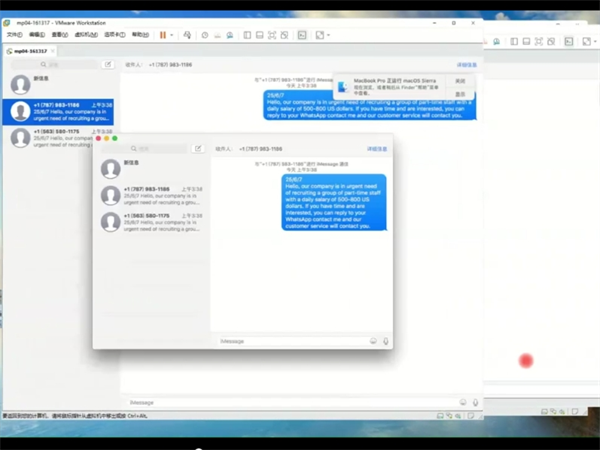Click the compose icon in the background Messages window
This screenshot has height=450, width=600.
pyautogui.click(x=108, y=64)
